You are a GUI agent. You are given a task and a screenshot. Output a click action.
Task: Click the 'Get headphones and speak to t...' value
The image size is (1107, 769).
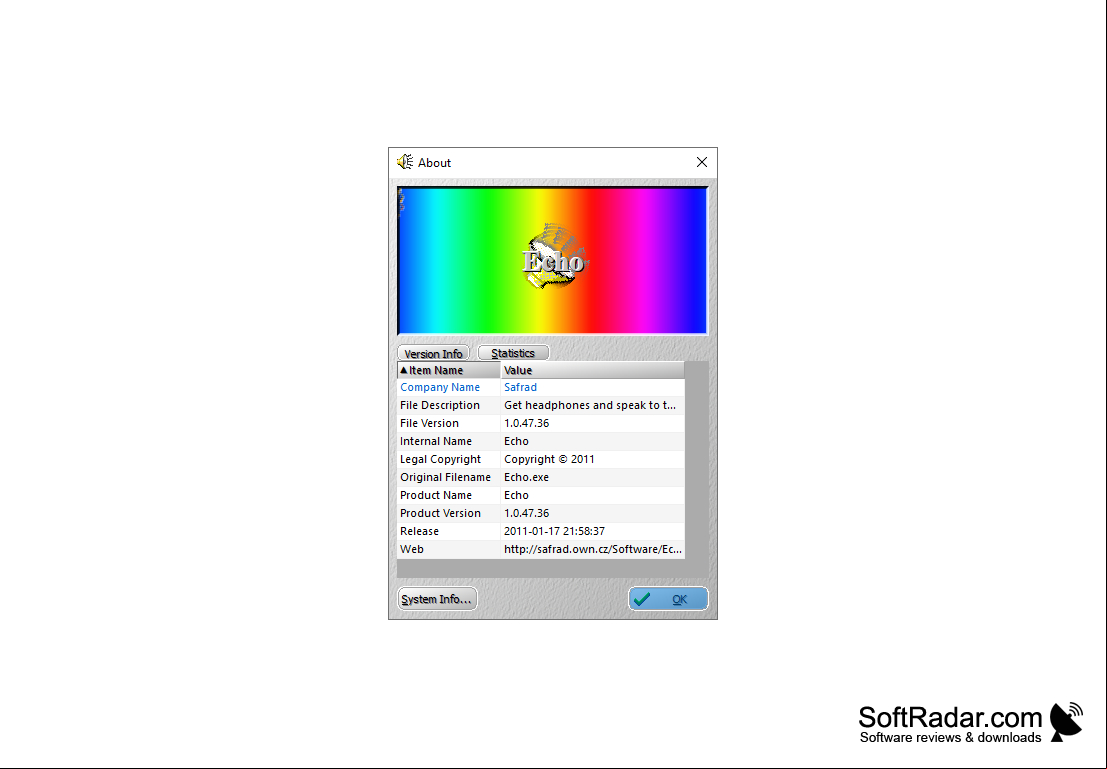(x=590, y=405)
